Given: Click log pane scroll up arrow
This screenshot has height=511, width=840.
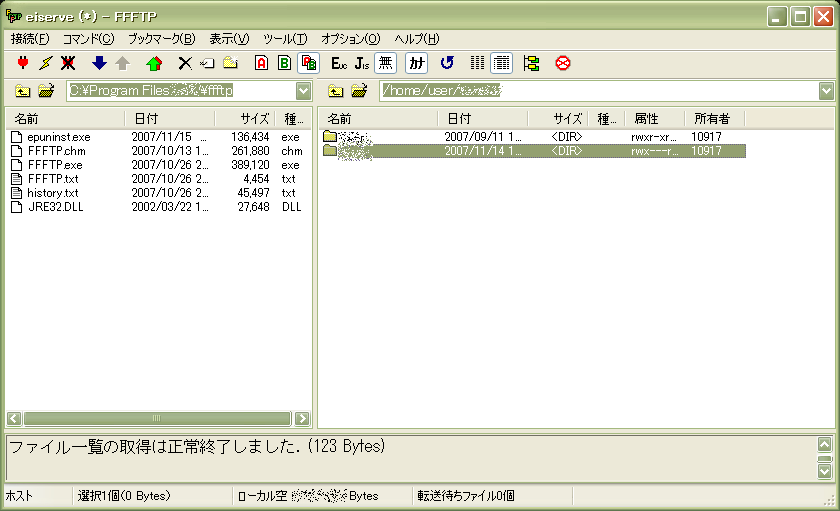Looking at the screenshot, I should pos(824,444).
